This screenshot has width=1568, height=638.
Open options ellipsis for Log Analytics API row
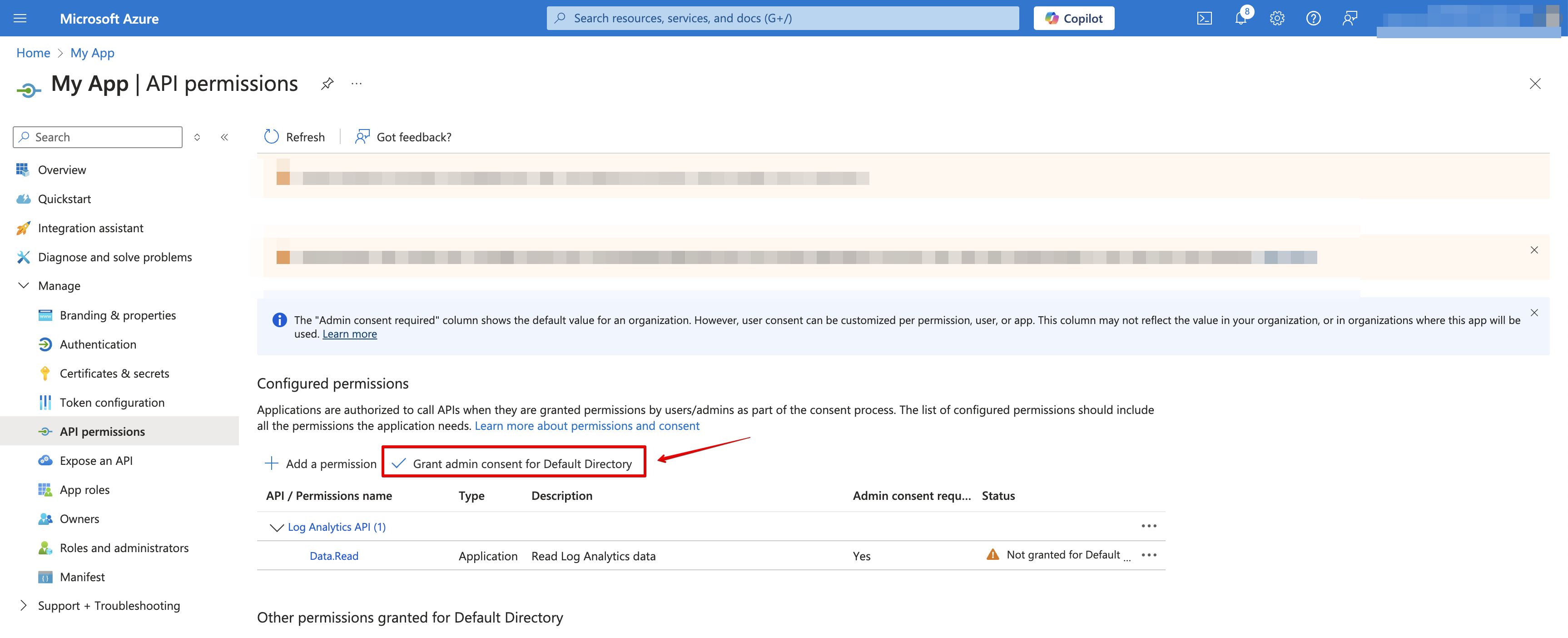tap(1149, 526)
